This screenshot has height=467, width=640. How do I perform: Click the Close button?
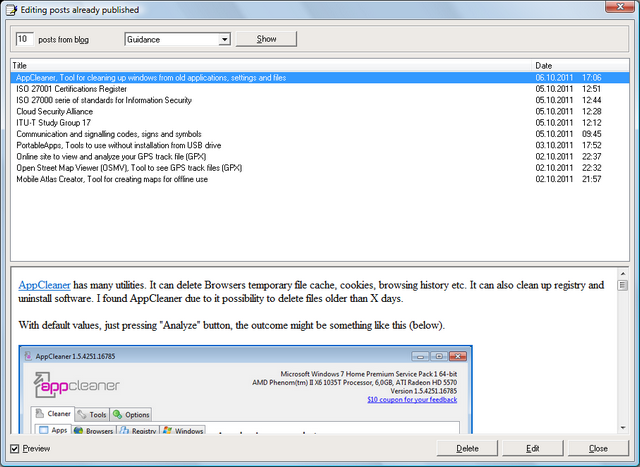(x=598, y=448)
